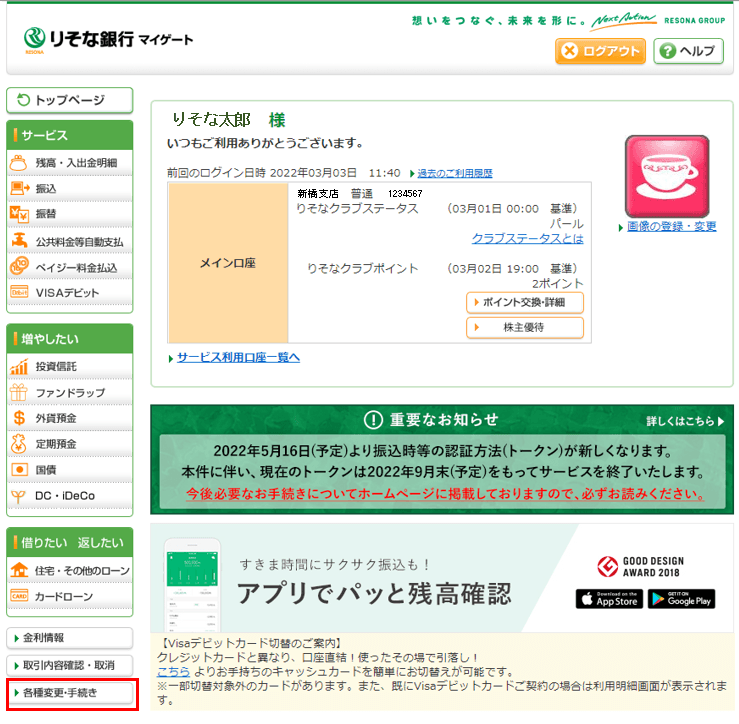Click the 国債 bond icon
Image resolution: width=739 pixels, height=724 pixels.
pyautogui.click(x=19, y=469)
